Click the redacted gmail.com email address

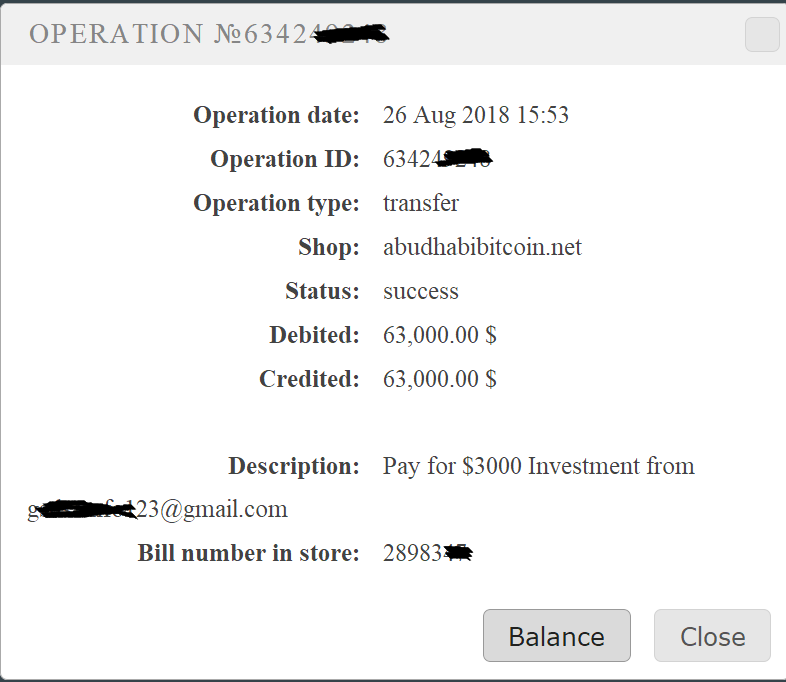point(158,509)
